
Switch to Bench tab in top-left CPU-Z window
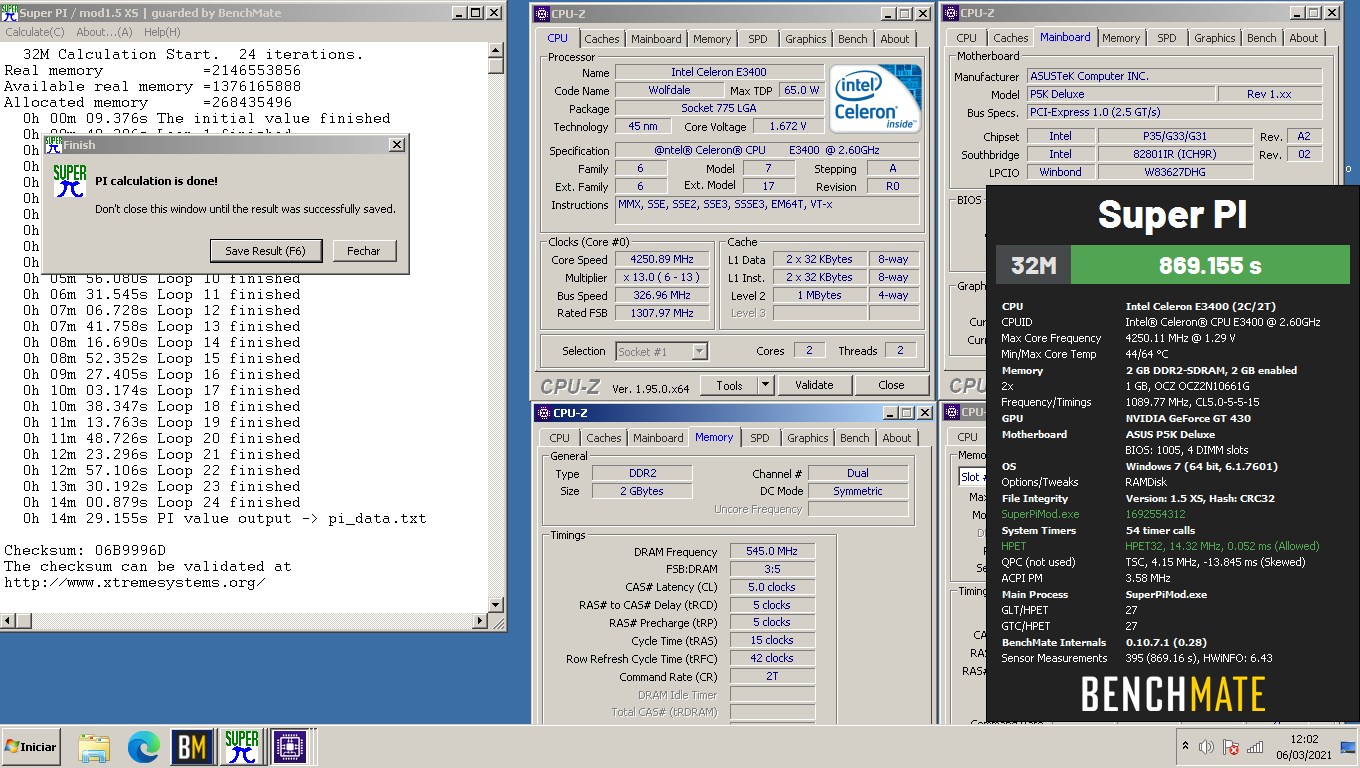[853, 39]
